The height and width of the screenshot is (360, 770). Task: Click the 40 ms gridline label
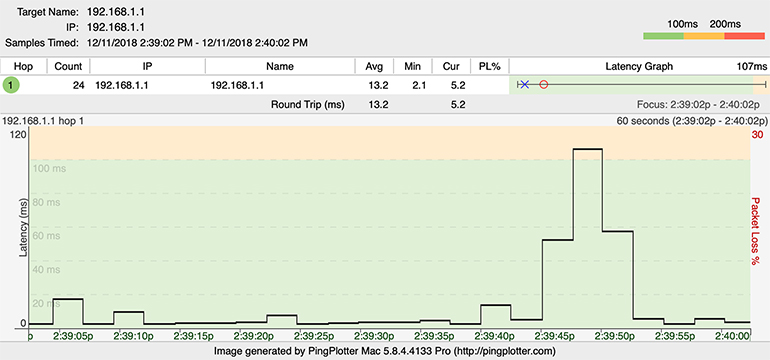click(x=47, y=270)
